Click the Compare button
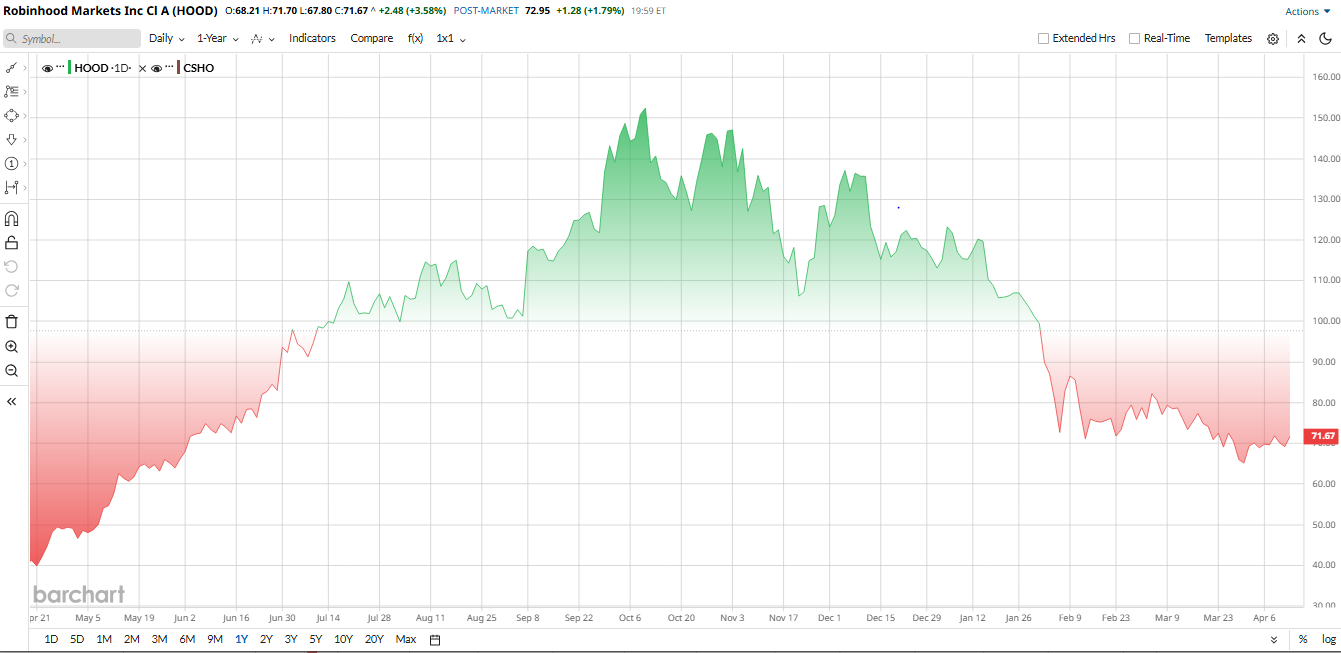This screenshot has width=1341, height=653. [371, 39]
